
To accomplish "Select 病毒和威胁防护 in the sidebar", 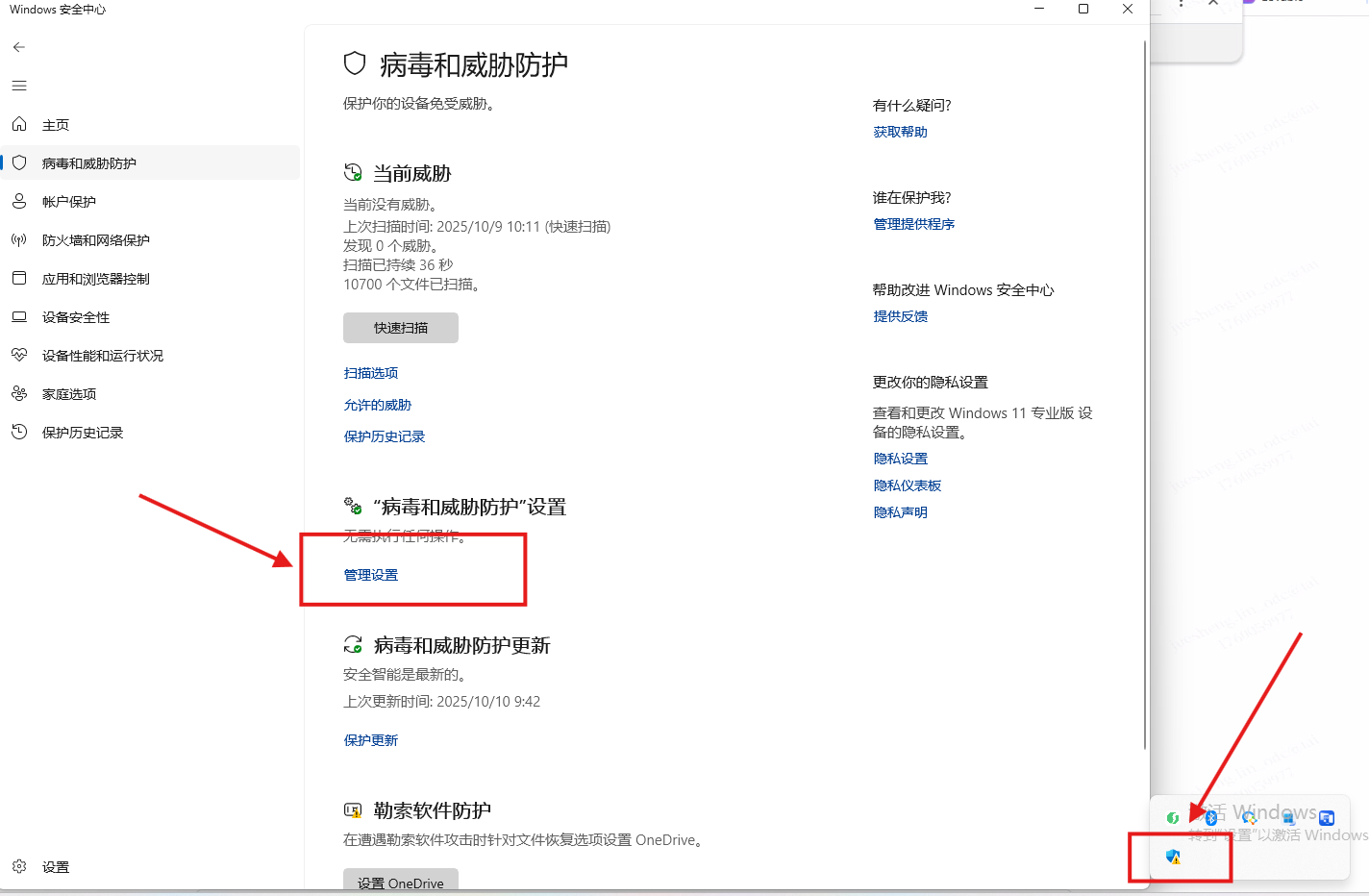I will (151, 162).
